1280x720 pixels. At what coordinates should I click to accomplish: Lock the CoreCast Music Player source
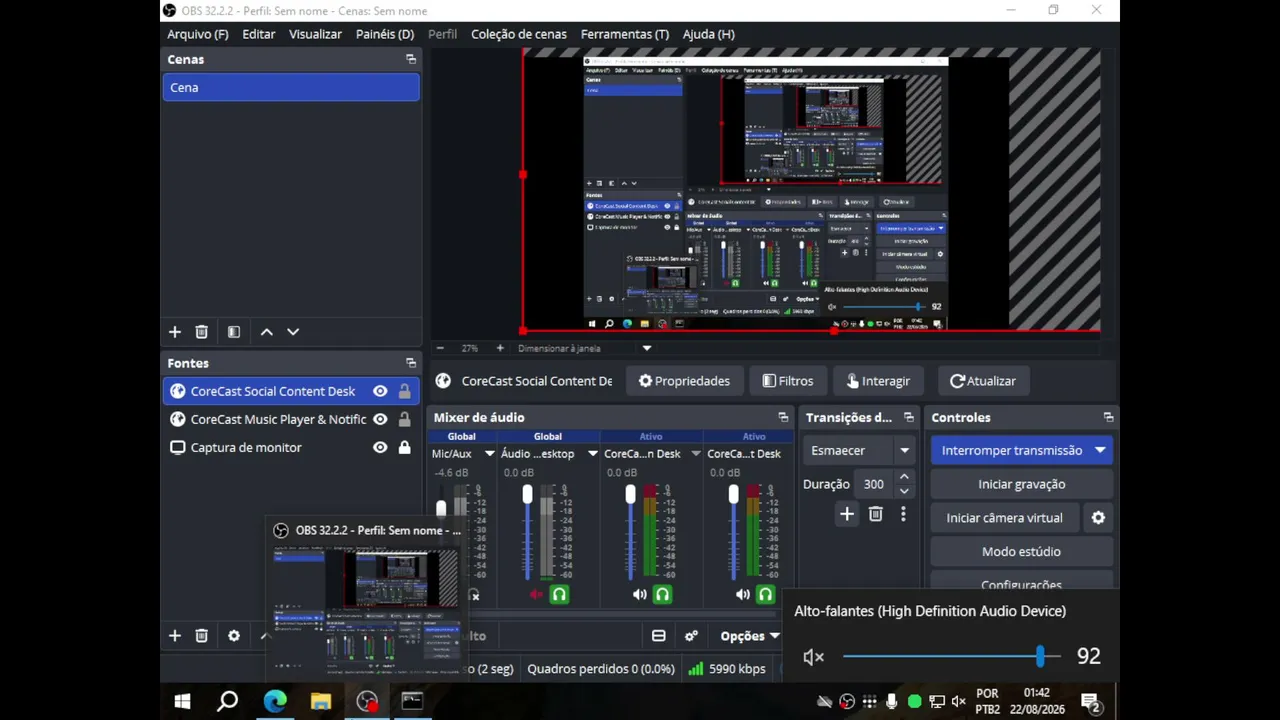click(405, 420)
